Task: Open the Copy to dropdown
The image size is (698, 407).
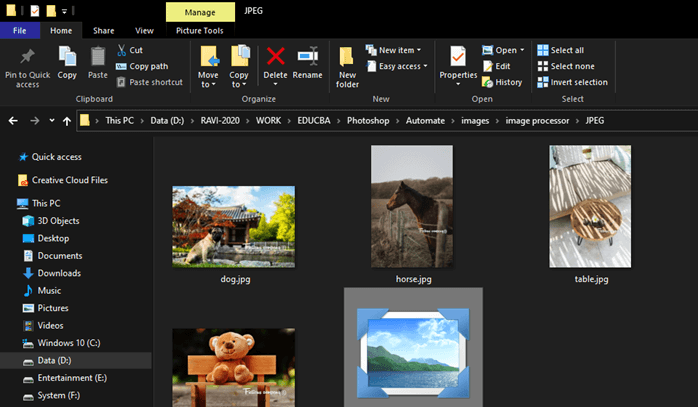Action: pyautogui.click(x=239, y=80)
